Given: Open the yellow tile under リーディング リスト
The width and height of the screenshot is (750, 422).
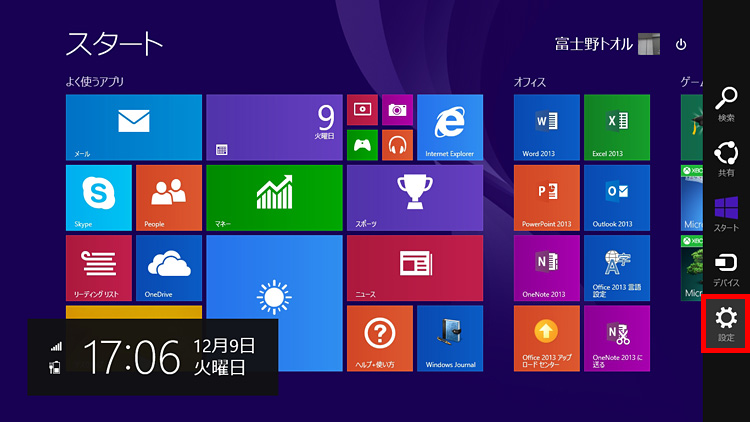Looking at the screenshot, I should tap(134, 312).
